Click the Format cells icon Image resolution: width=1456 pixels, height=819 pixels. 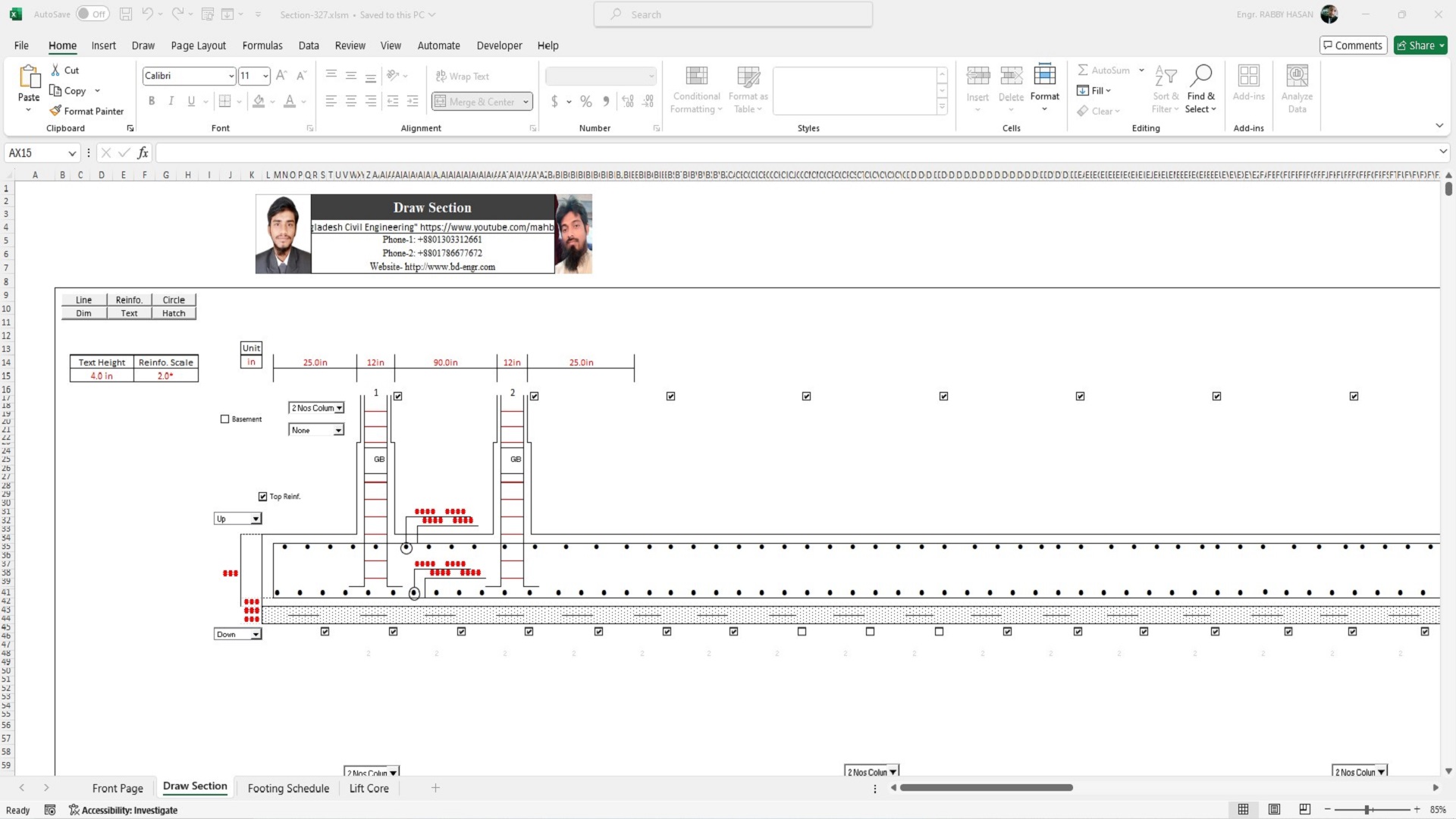point(1044,76)
